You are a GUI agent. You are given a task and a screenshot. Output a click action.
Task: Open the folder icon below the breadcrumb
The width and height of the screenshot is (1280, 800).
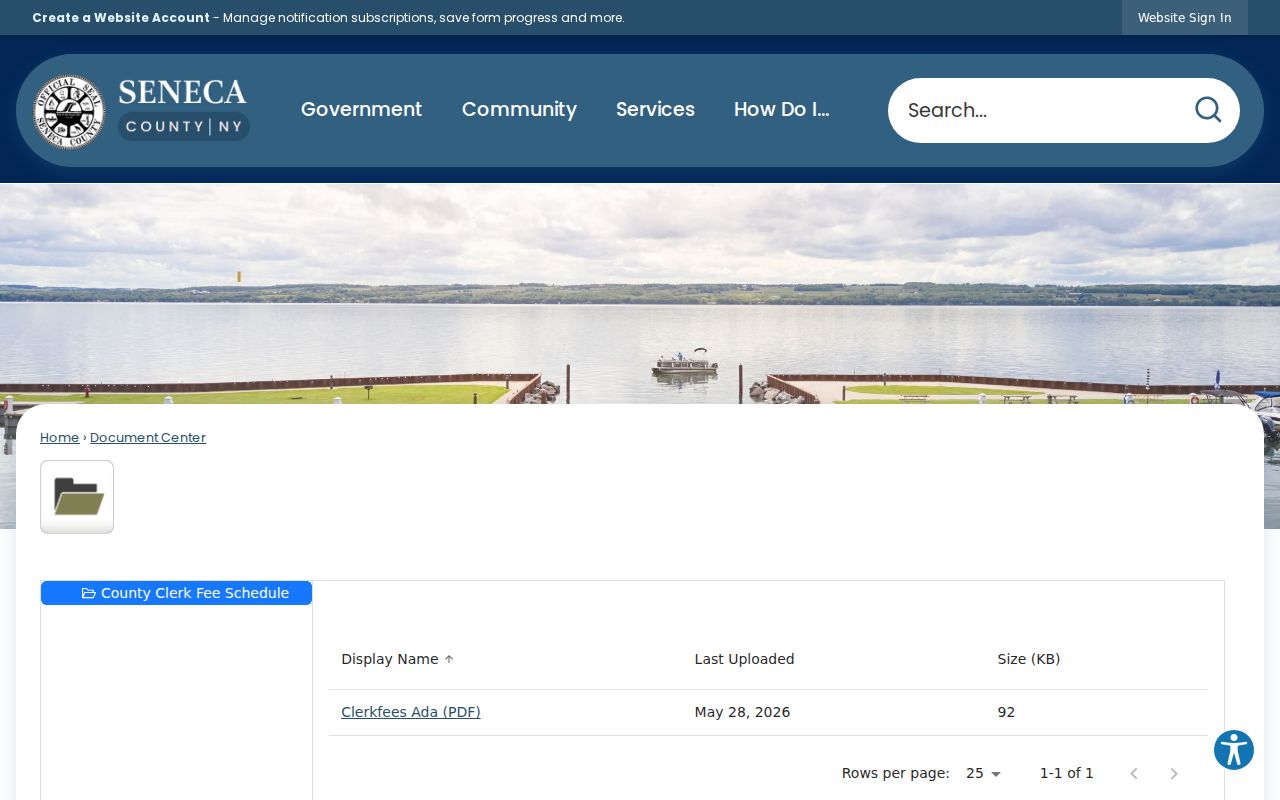click(x=77, y=497)
